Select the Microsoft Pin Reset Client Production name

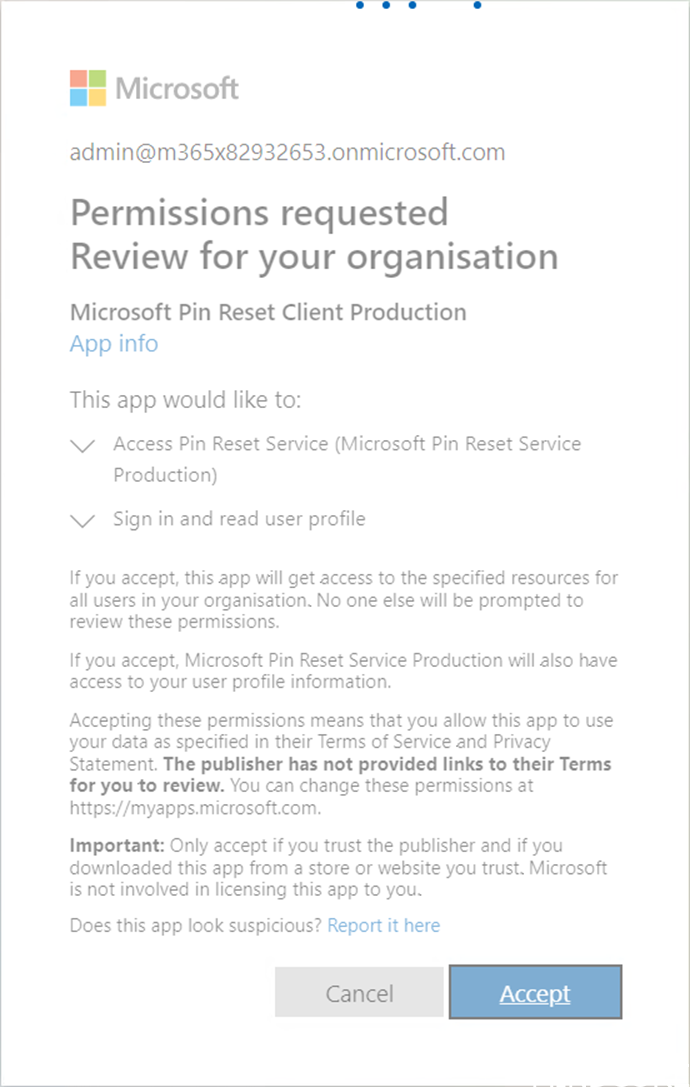tap(268, 312)
